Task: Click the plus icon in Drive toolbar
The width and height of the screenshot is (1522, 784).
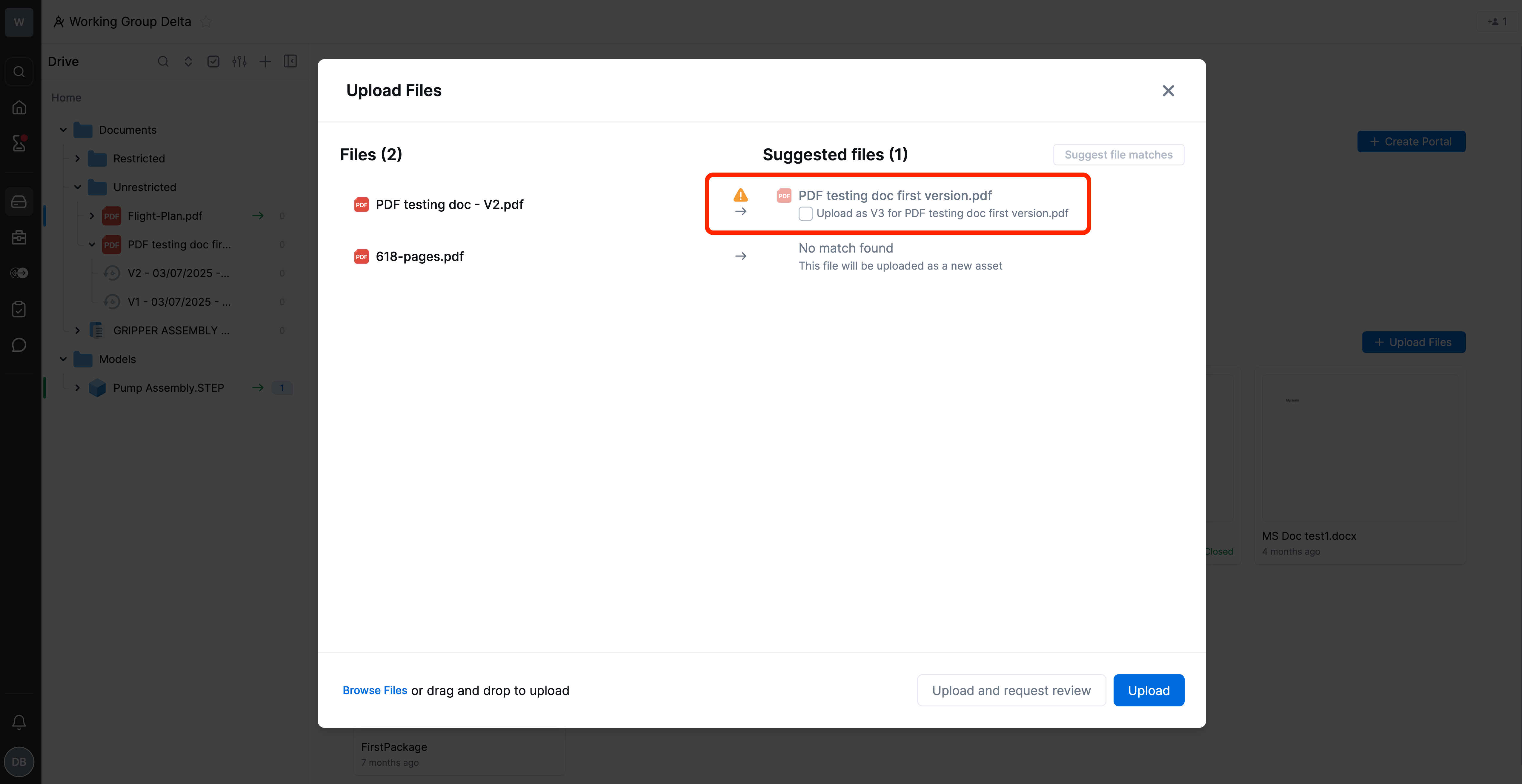Action: [x=265, y=62]
